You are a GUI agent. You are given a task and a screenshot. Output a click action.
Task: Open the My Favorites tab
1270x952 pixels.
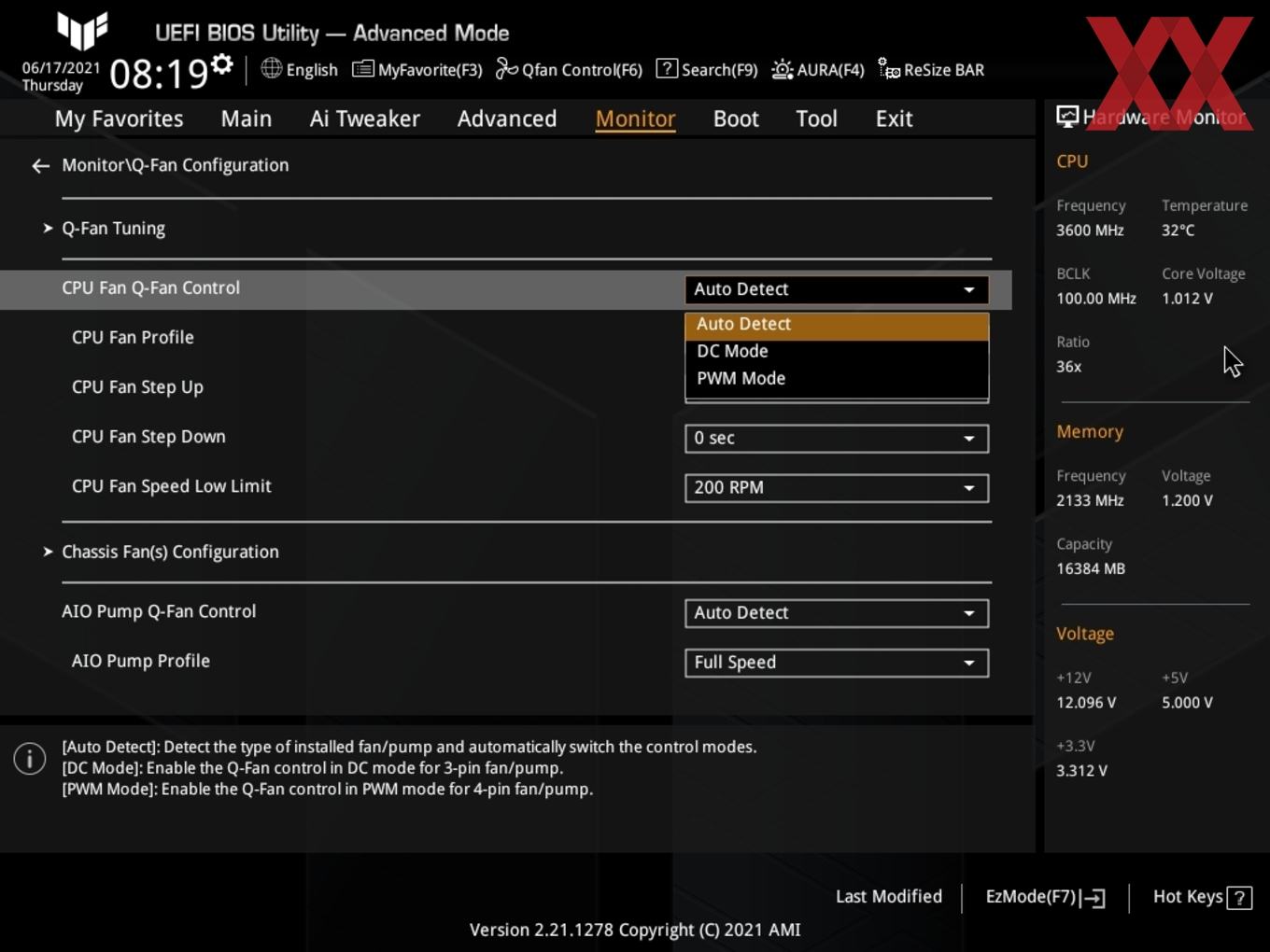(x=119, y=119)
